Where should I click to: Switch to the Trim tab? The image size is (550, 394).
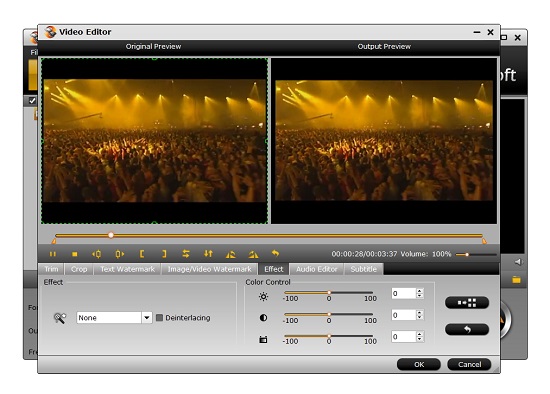51,269
